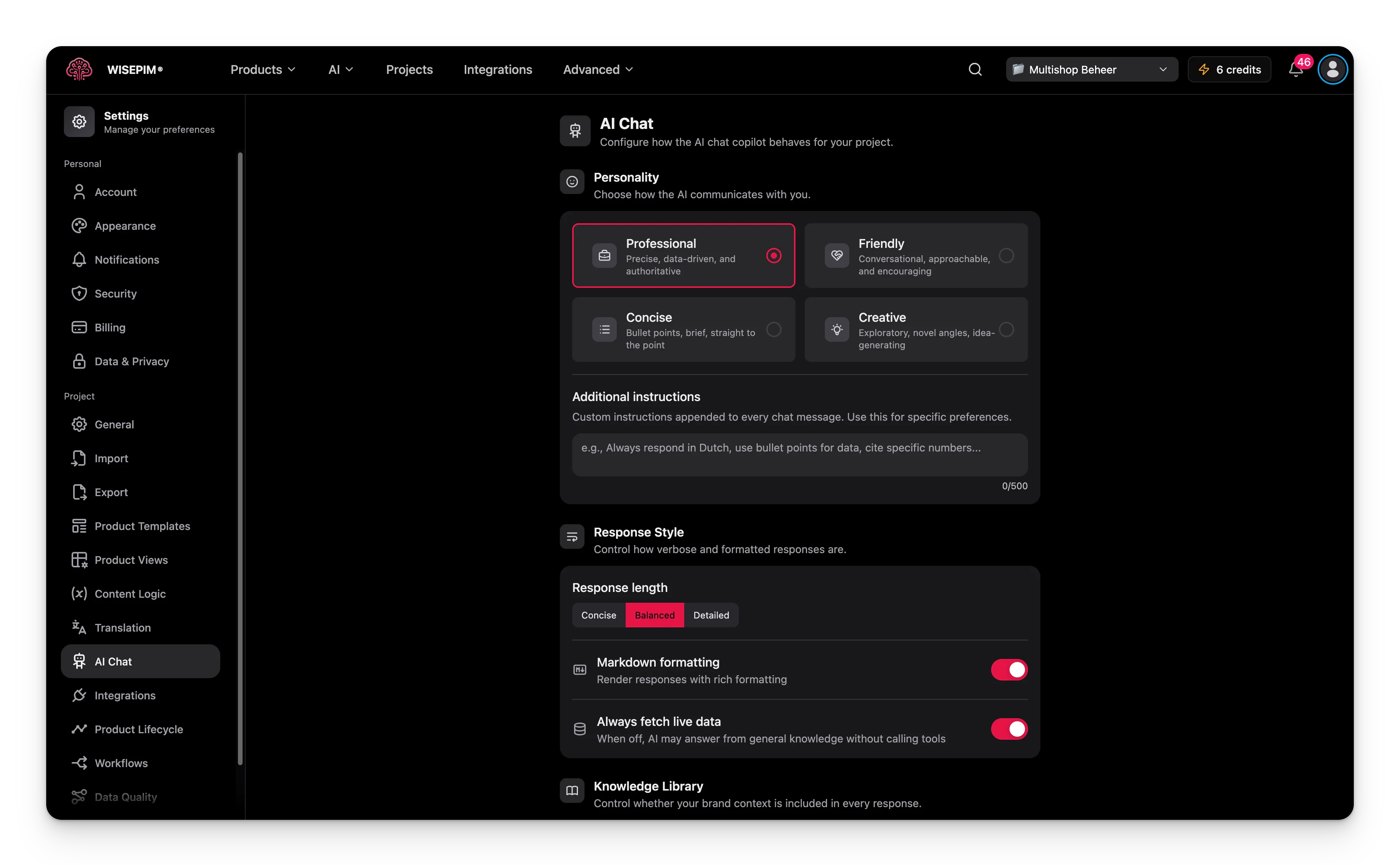Click the Account person icon

(79, 192)
